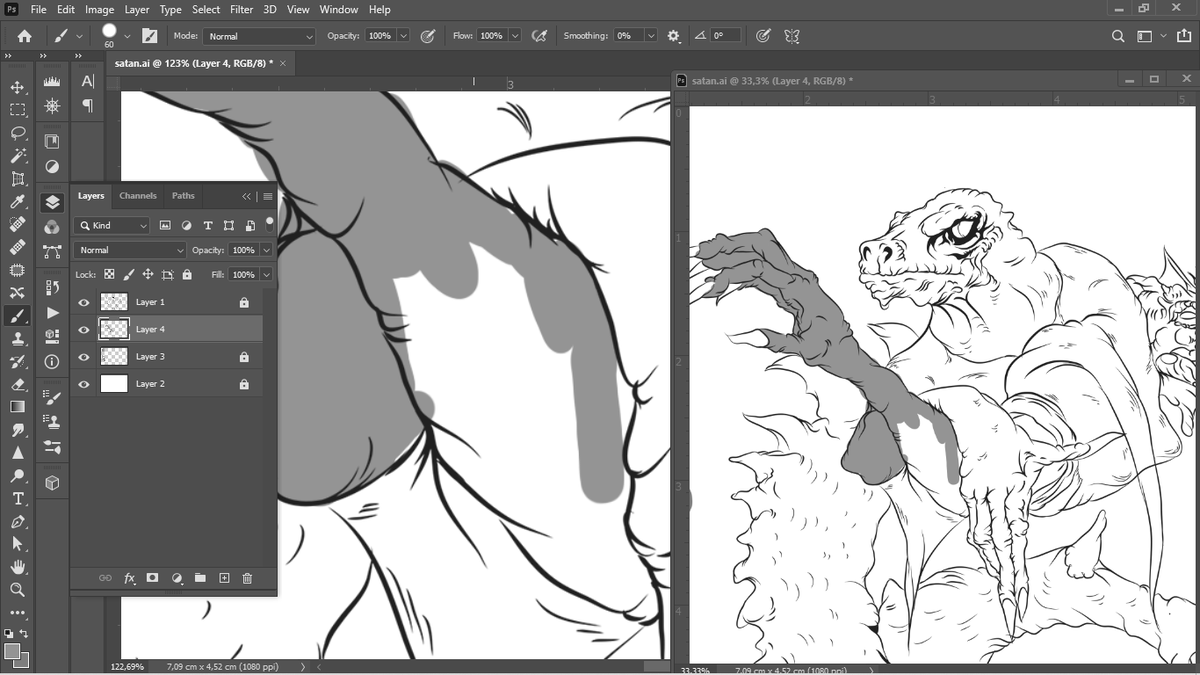This screenshot has height=675, width=1200.
Task: Add layer style with fx icon
Action: point(129,578)
